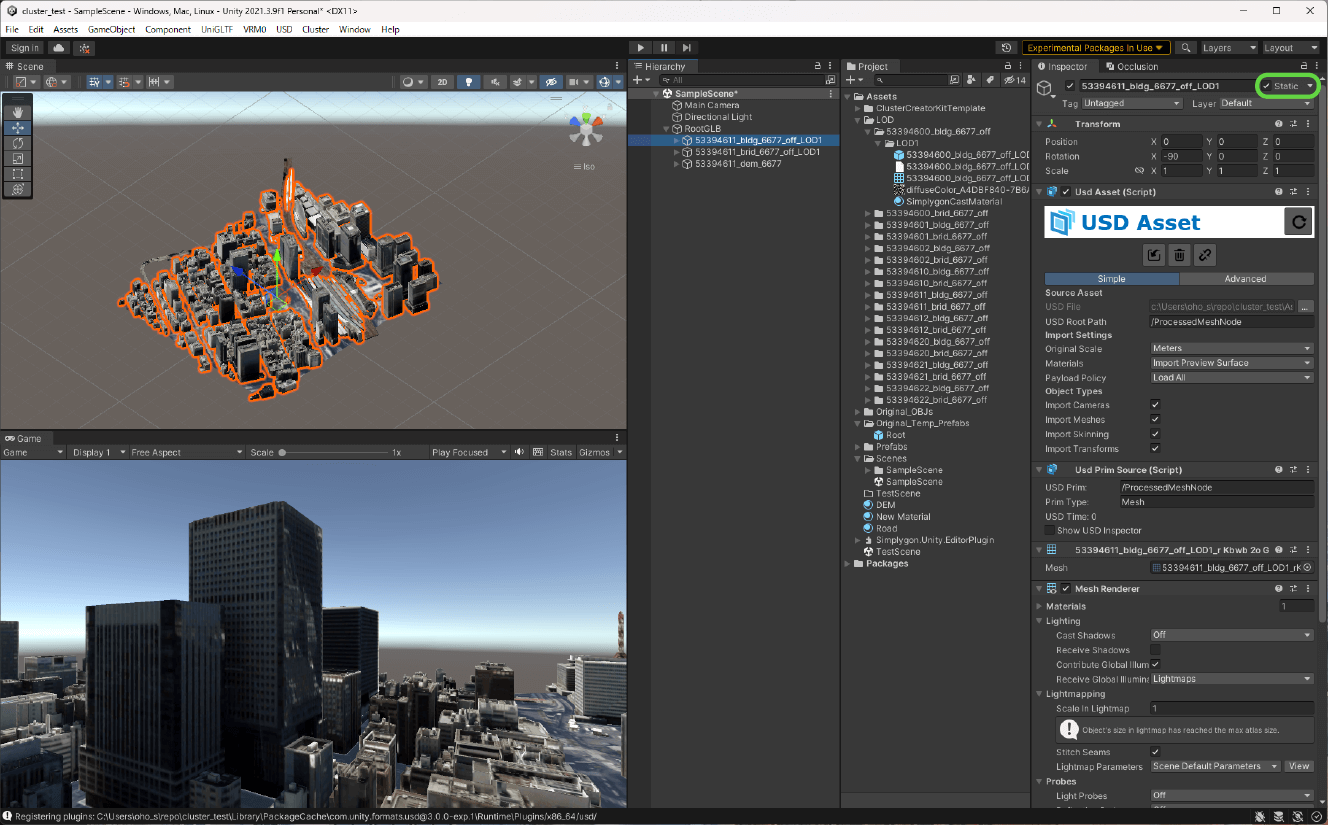This screenshot has width=1328, height=825.
Task: Click the Scene orientation gizmo
Action: [587, 129]
